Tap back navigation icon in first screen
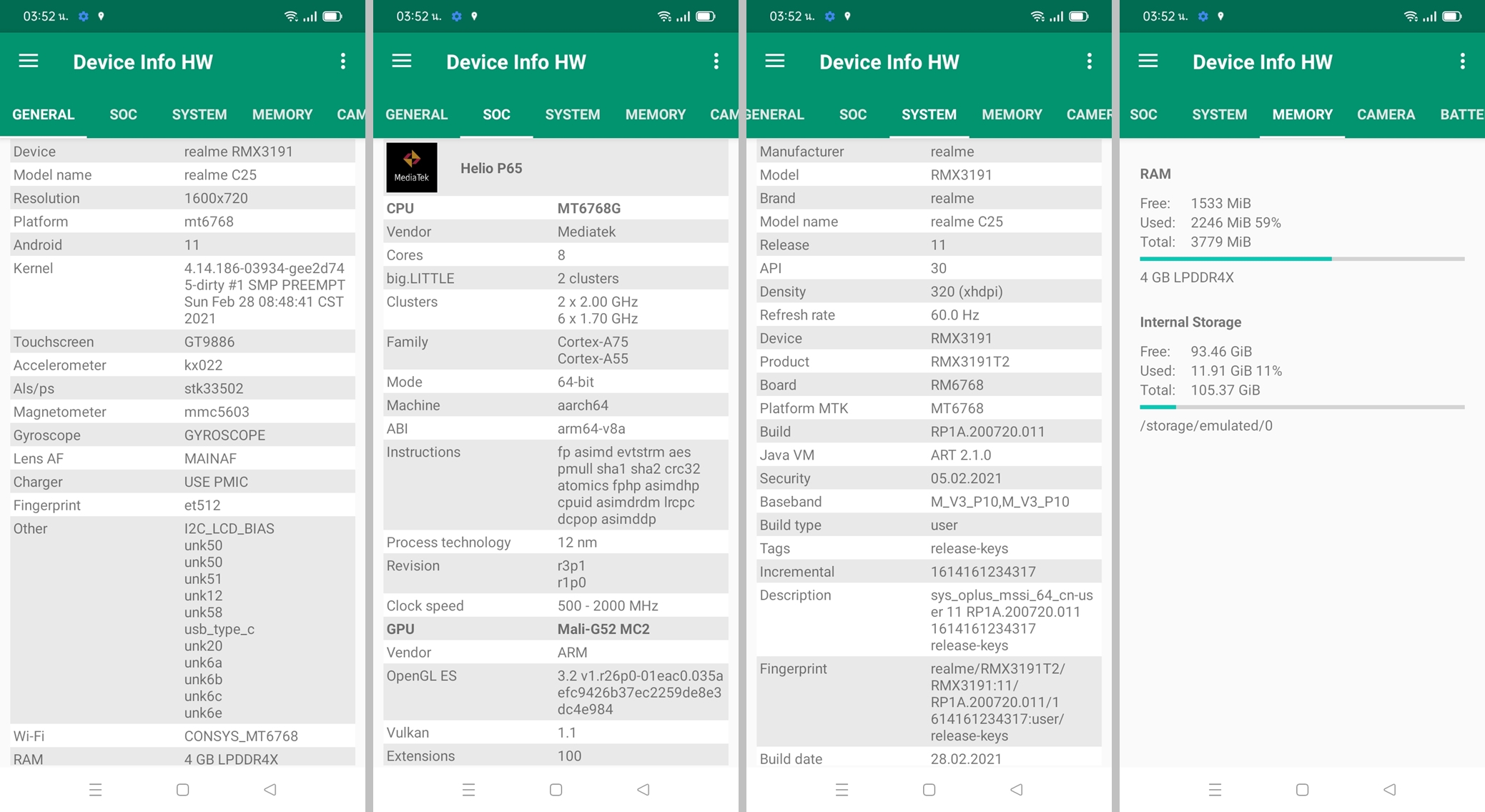 click(x=270, y=789)
